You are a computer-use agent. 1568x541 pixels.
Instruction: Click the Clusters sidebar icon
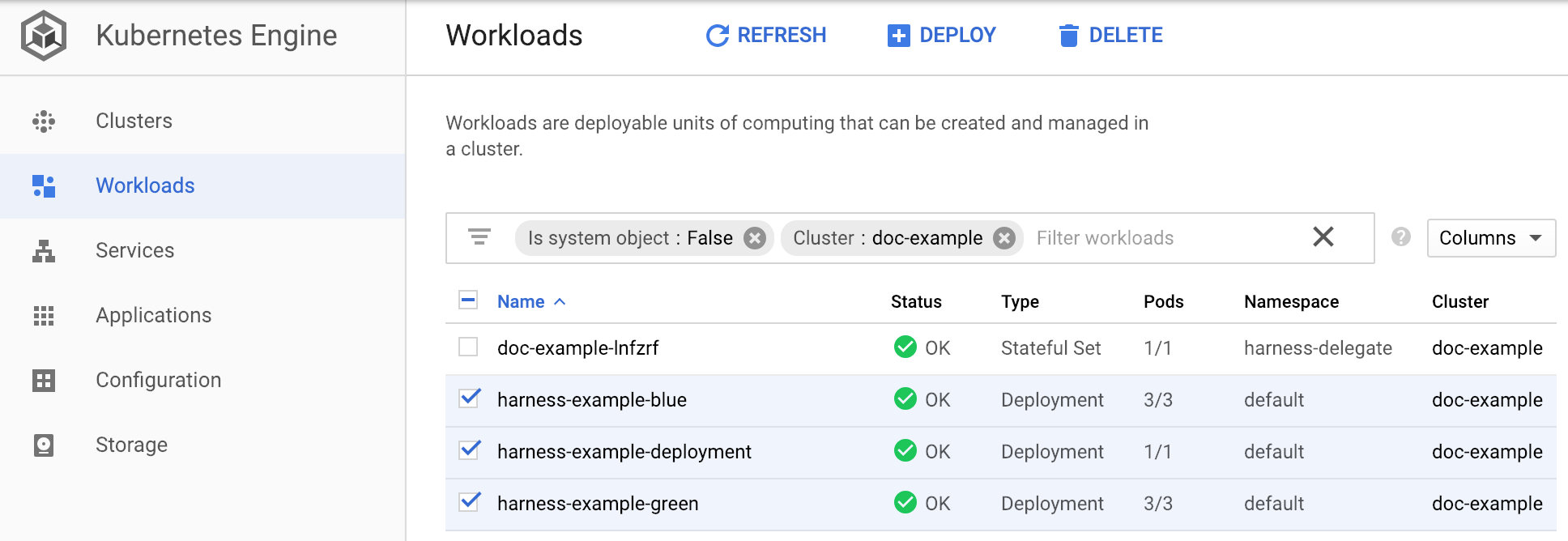tap(44, 121)
